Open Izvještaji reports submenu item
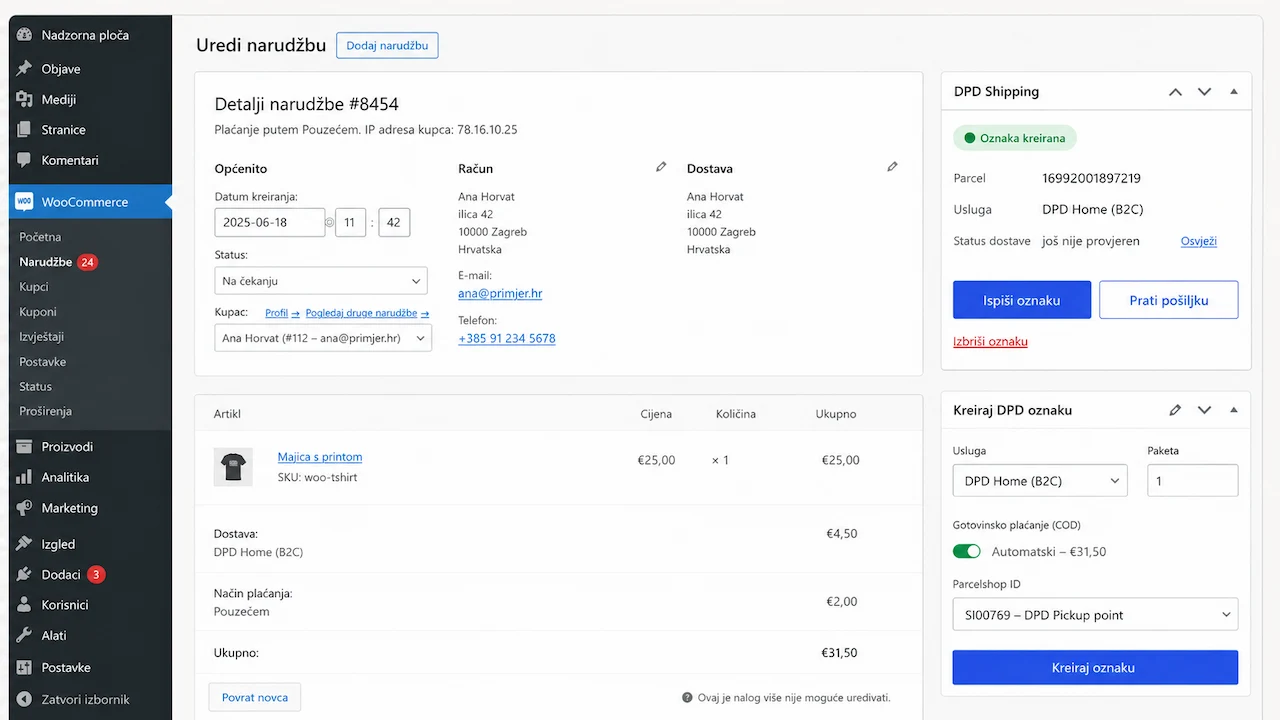 coord(42,337)
